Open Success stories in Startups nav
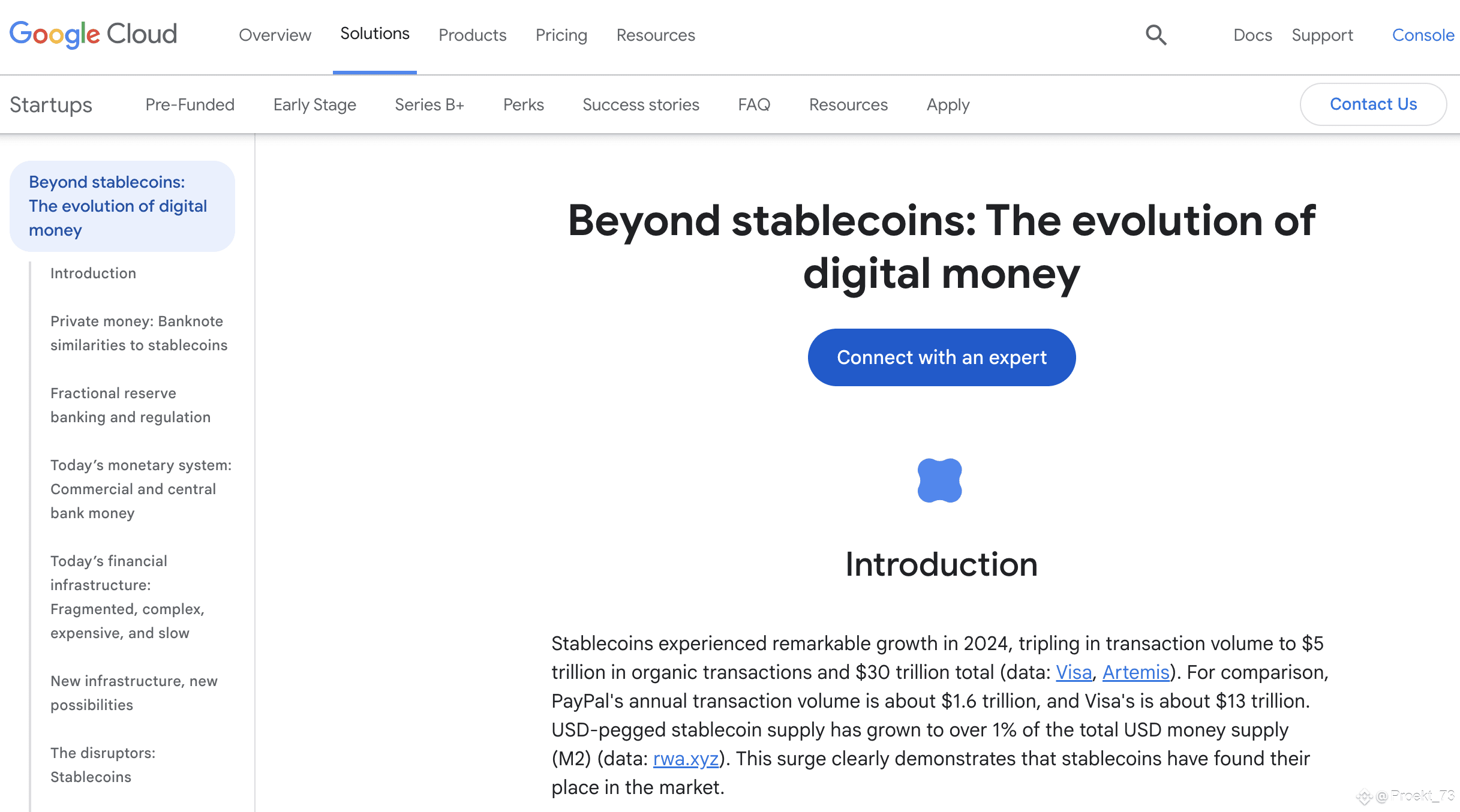Viewport: 1460px width, 812px height. tap(641, 105)
